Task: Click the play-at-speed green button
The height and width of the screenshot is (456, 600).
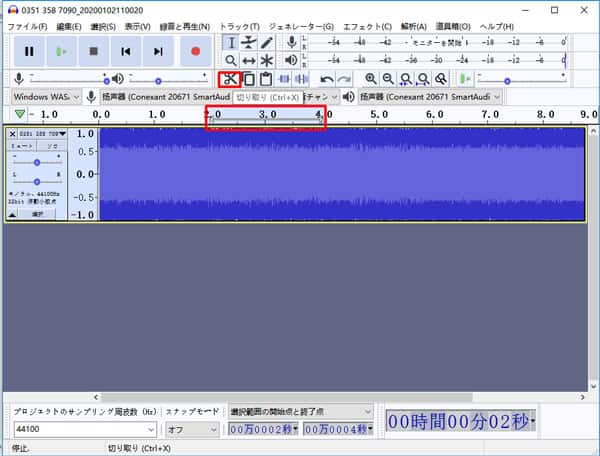Action: (x=465, y=80)
